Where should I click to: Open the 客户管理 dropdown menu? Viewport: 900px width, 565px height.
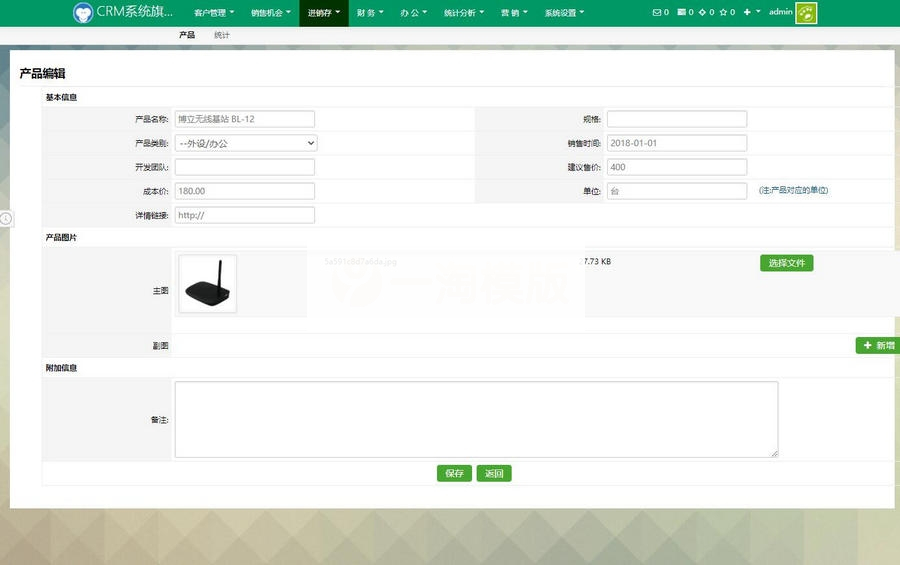tap(214, 13)
